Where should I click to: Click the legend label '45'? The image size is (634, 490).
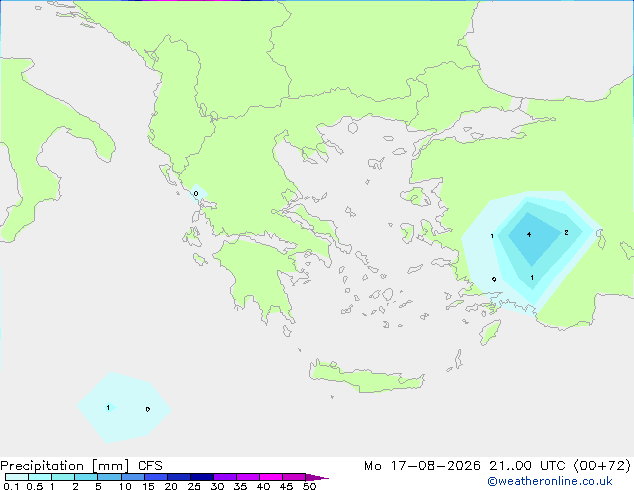click(x=286, y=486)
